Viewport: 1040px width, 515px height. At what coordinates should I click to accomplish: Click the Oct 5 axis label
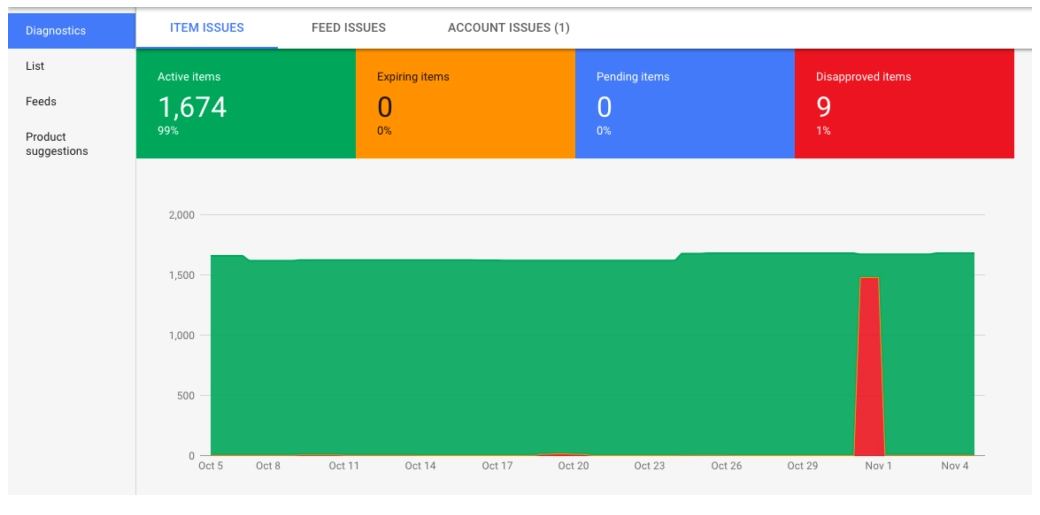click(x=211, y=466)
